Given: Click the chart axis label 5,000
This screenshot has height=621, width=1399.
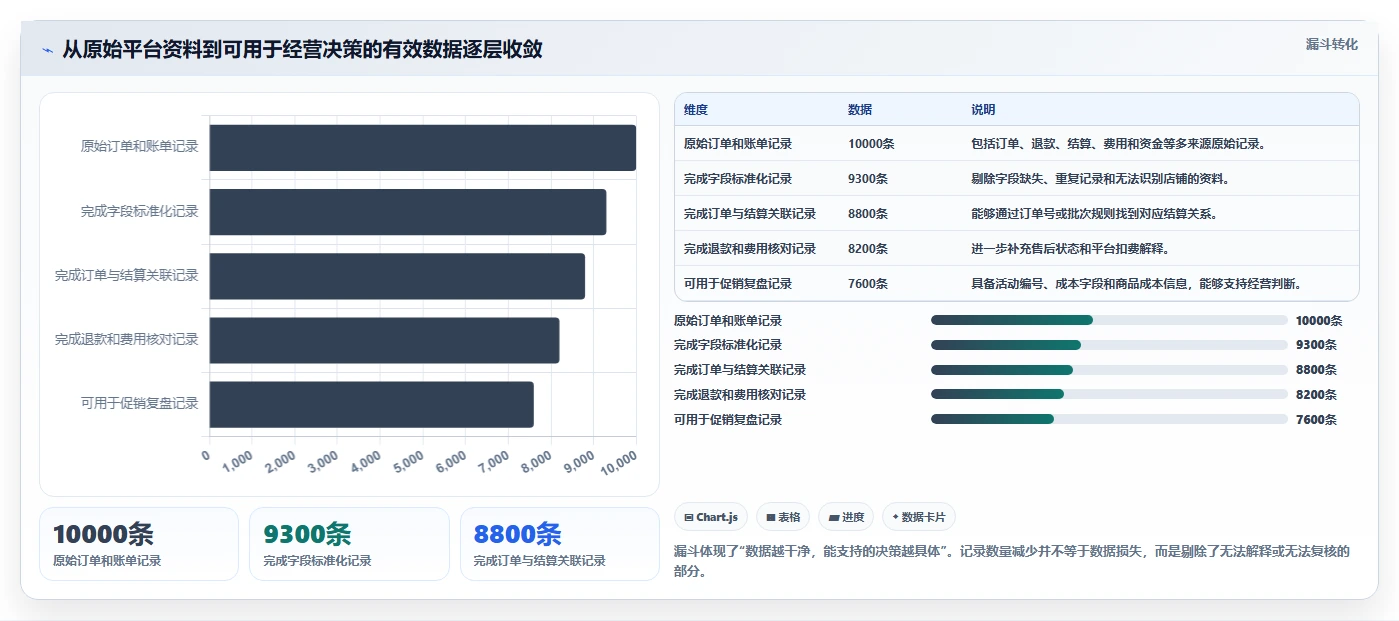Looking at the screenshot, I should pos(409,461).
